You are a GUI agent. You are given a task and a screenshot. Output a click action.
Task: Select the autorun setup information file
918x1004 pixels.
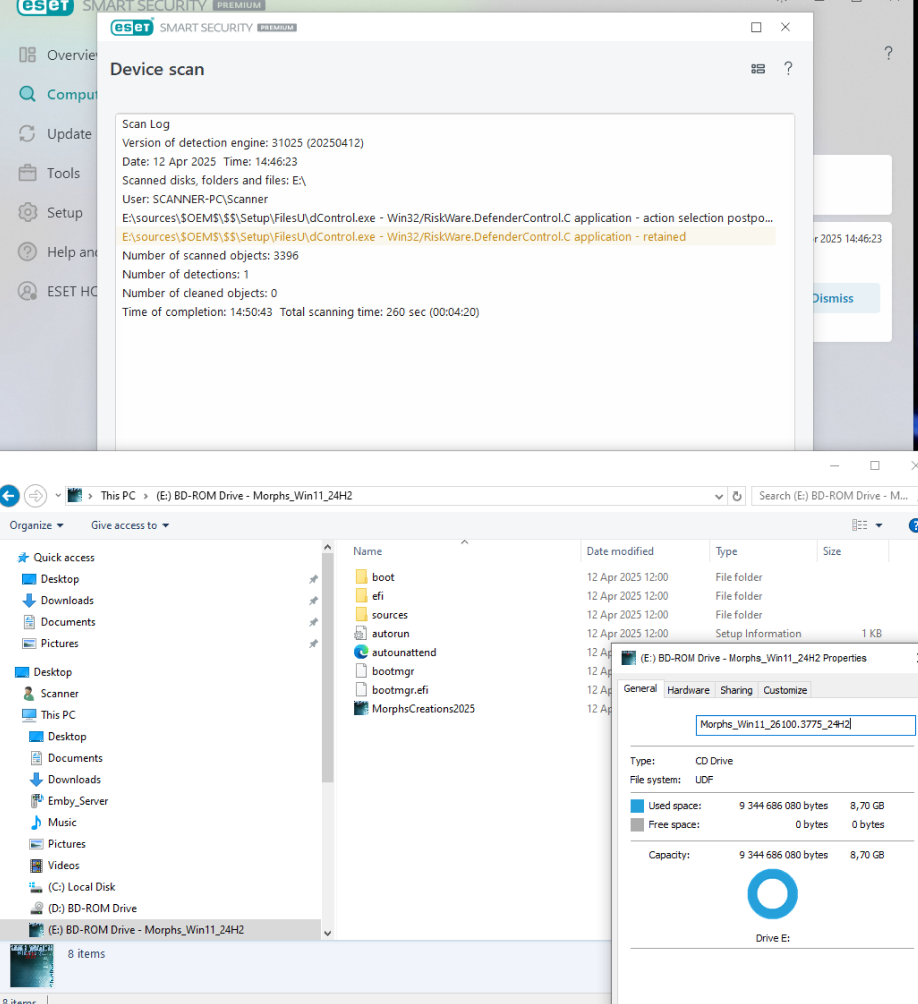click(x=391, y=633)
